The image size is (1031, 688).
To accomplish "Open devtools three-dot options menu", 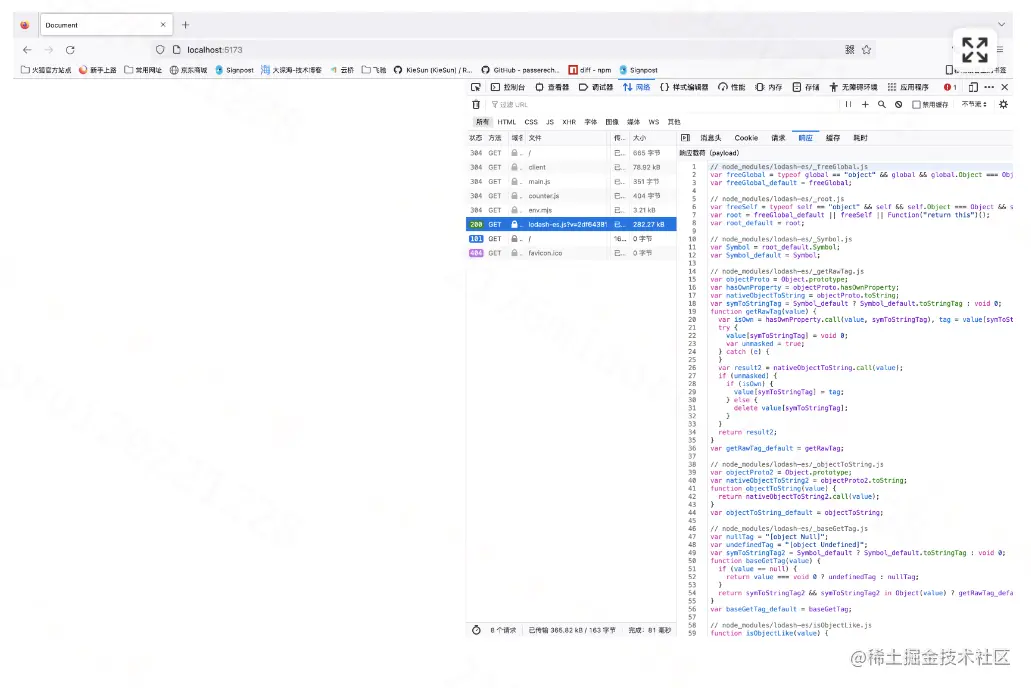I will pos(989,87).
